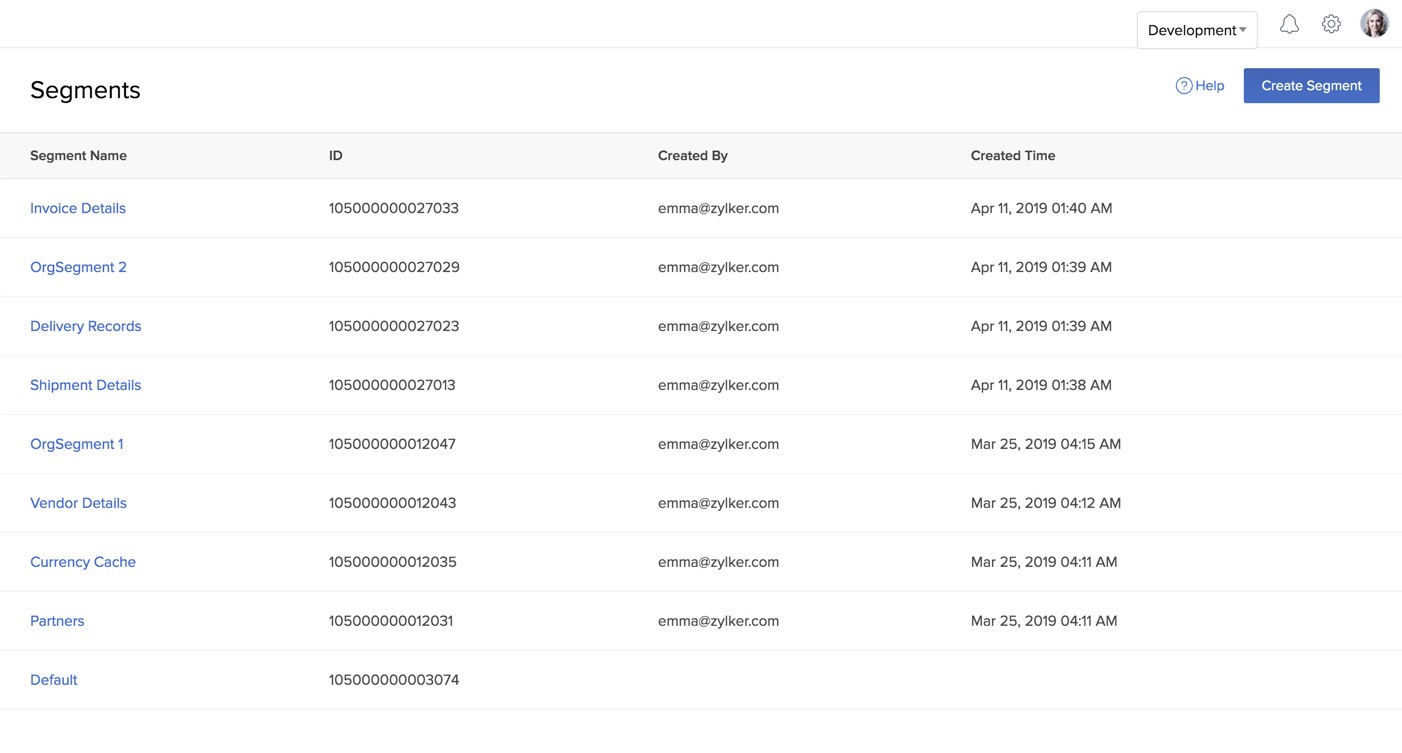Image resolution: width=1402 pixels, height=753 pixels.
Task: Click the Created Time column header
Action: pyautogui.click(x=1012, y=156)
